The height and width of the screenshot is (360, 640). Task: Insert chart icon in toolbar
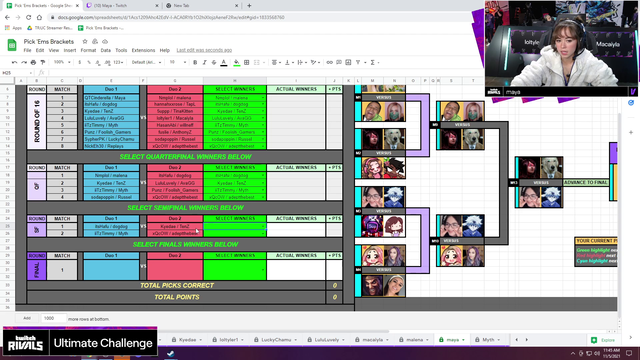tap(348, 62)
